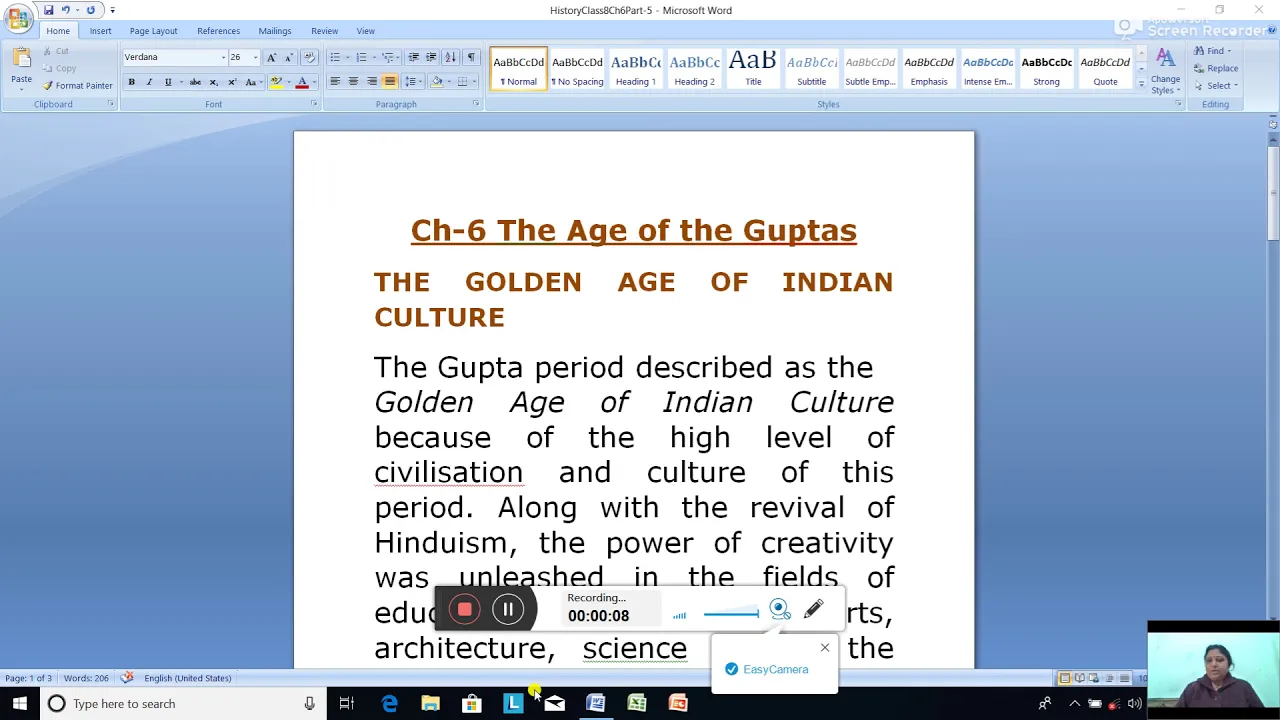Stop the screen recording
The width and height of the screenshot is (1280, 720).
click(x=465, y=610)
